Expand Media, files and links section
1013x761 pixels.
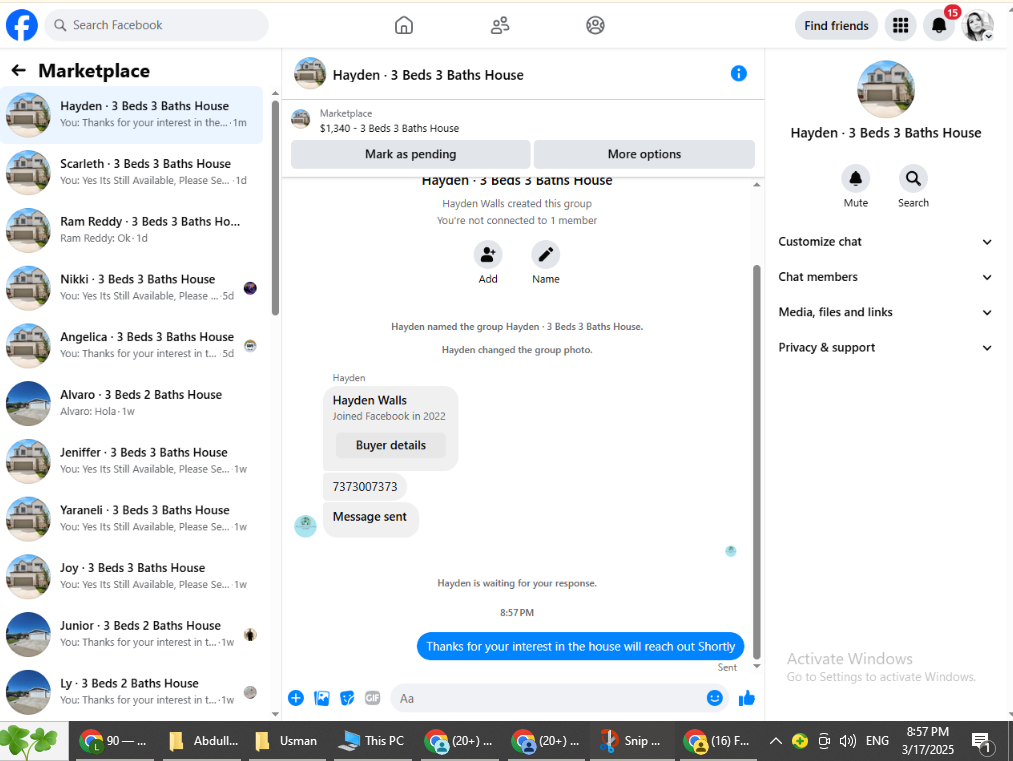click(x=884, y=312)
